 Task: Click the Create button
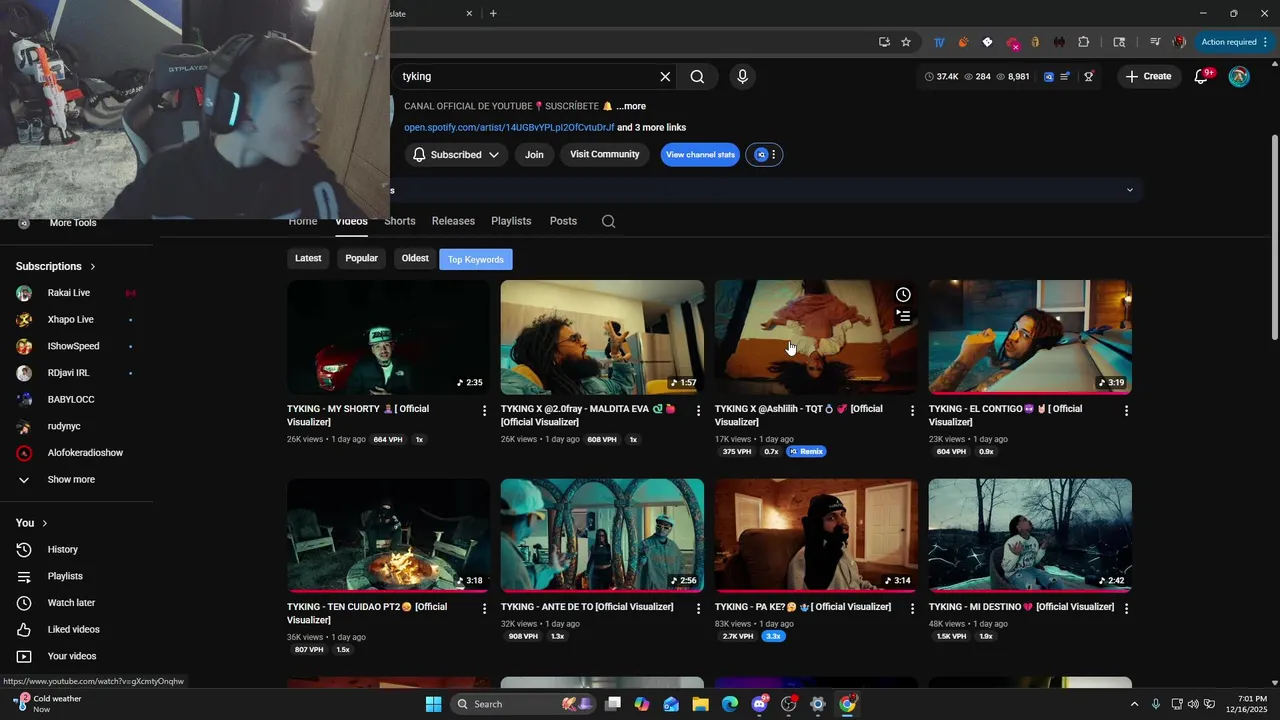click(1148, 76)
